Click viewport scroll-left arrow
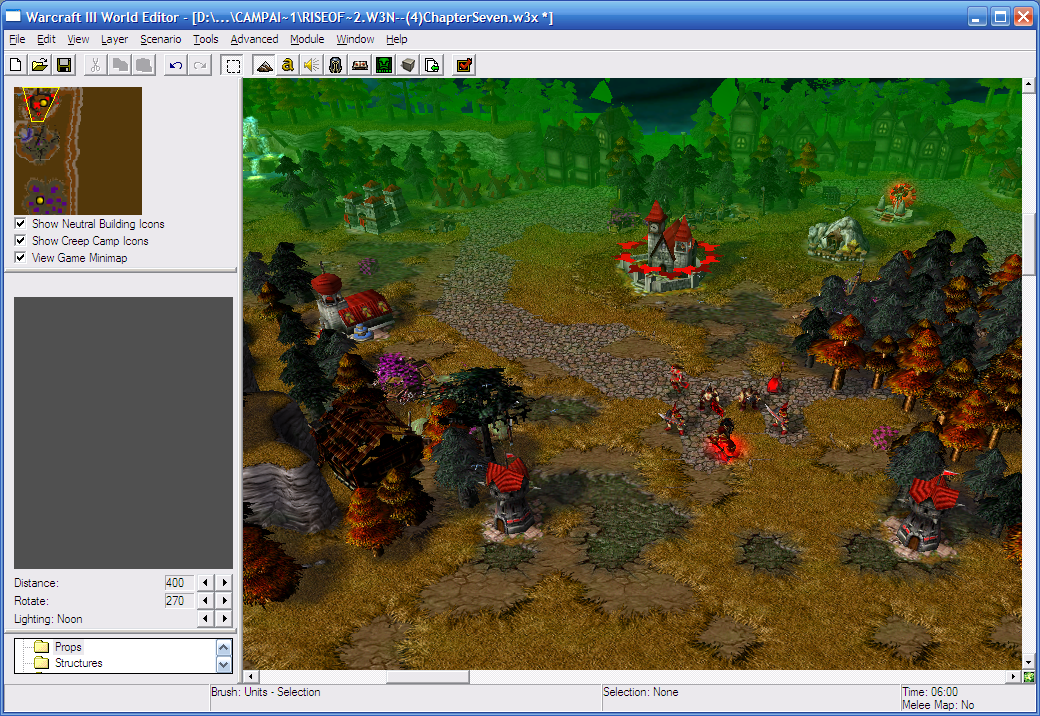The image size is (1040, 716). tap(250, 677)
